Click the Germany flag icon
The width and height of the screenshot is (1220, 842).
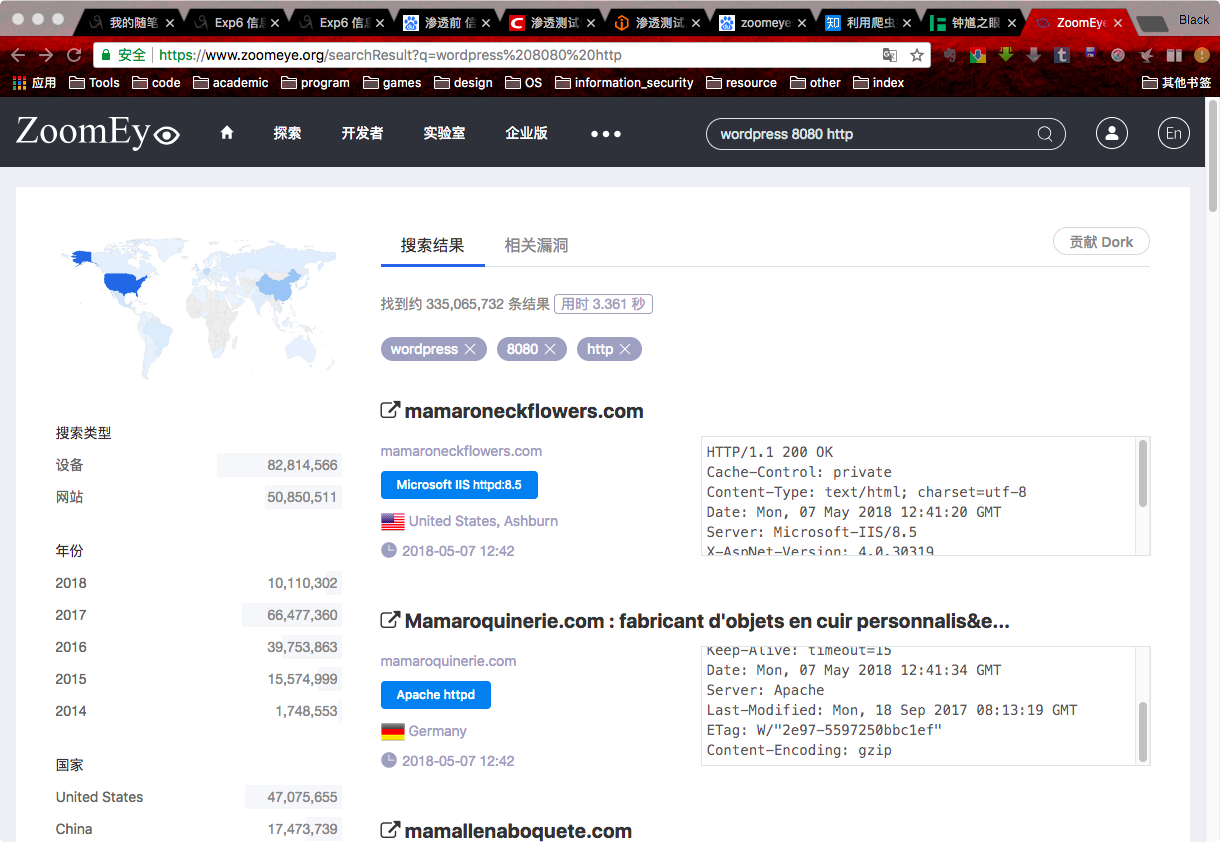(393, 731)
